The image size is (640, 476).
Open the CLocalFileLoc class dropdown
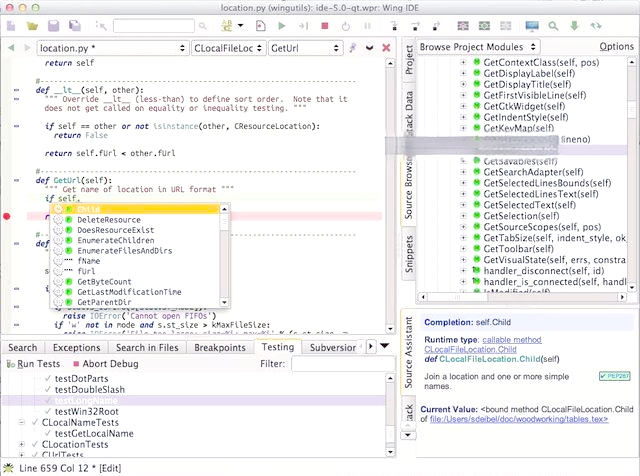229,48
